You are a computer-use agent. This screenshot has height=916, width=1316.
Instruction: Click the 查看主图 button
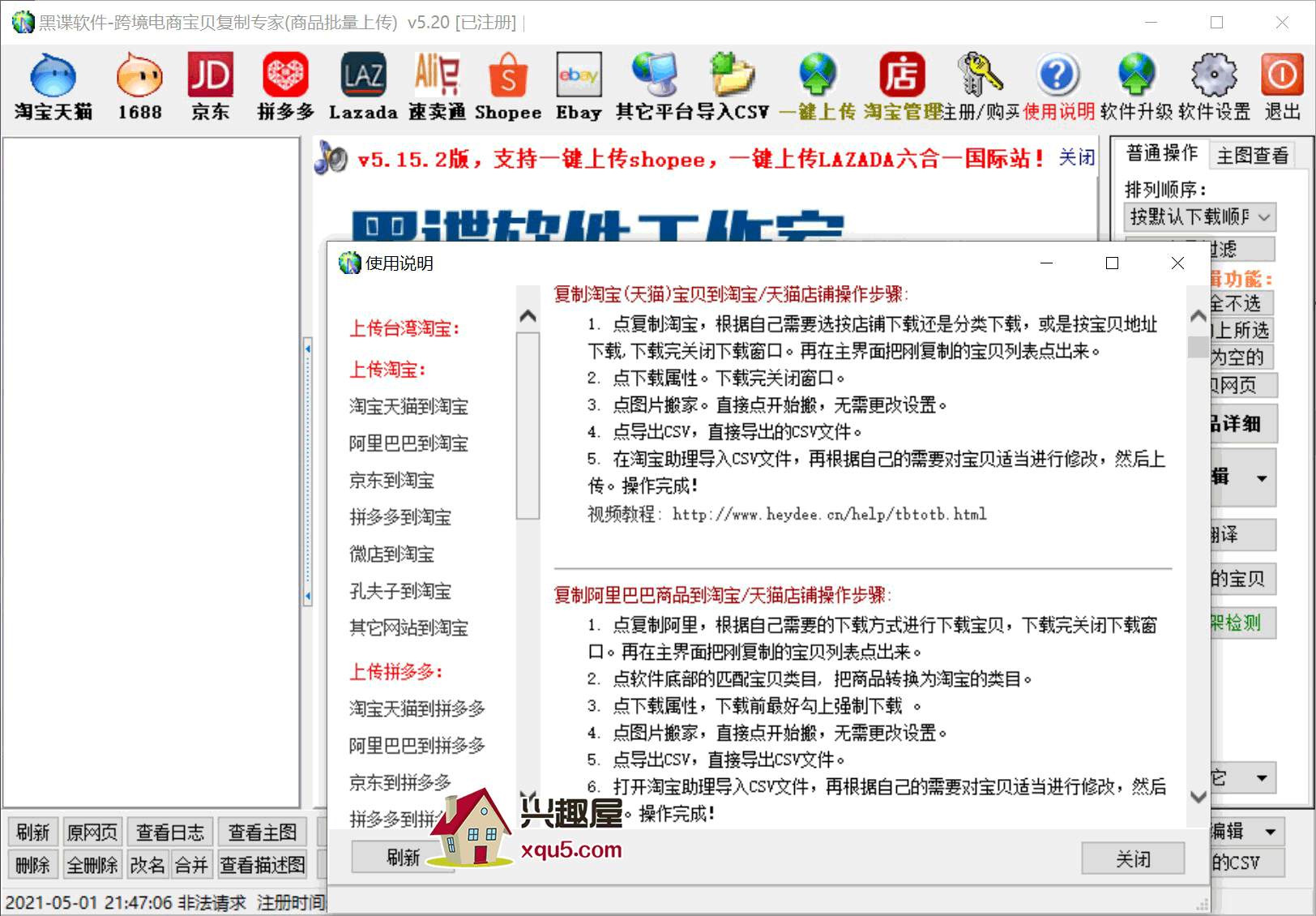[x=262, y=833]
